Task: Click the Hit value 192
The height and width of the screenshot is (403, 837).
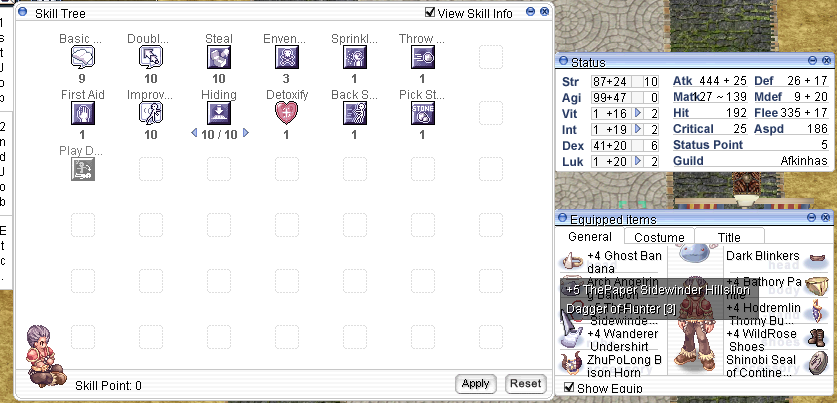Action: click(x=737, y=113)
